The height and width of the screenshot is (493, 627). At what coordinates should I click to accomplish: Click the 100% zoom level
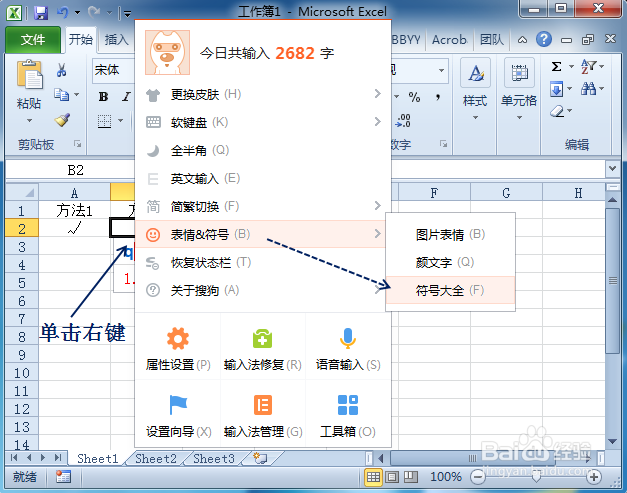[x=446, y=477]
